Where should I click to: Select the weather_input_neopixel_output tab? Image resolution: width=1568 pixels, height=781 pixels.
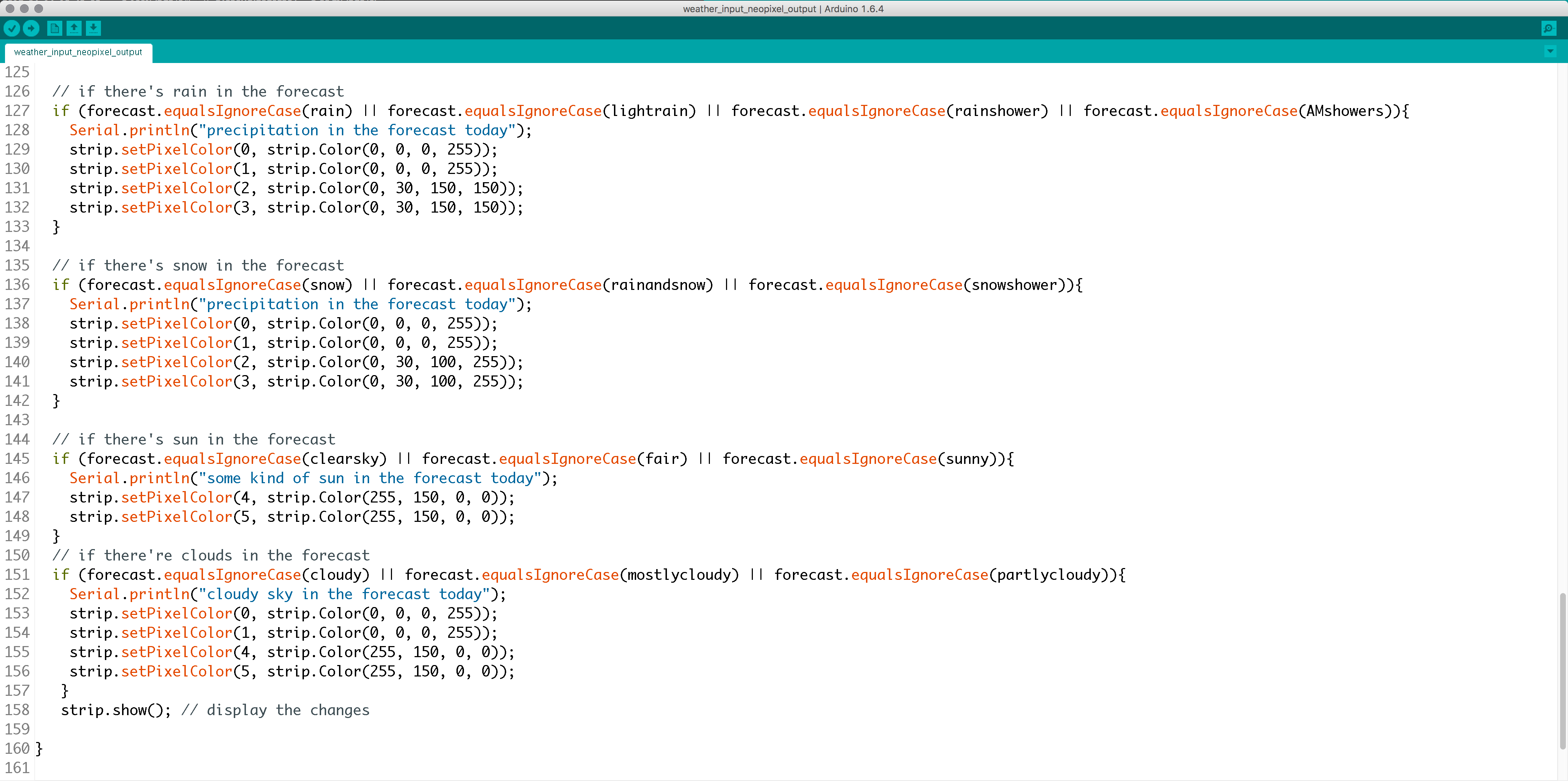click(78, 52)
